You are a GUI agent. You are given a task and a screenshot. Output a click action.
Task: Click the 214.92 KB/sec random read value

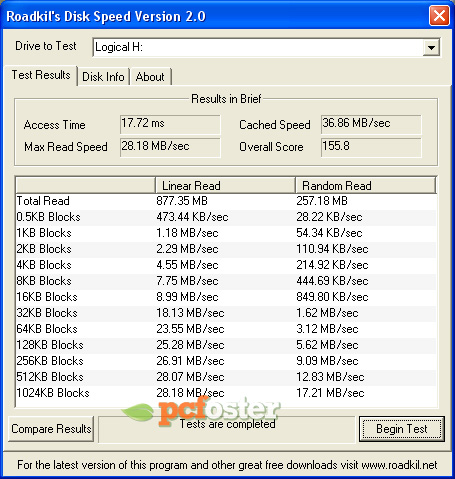click(x=332, y=265)
